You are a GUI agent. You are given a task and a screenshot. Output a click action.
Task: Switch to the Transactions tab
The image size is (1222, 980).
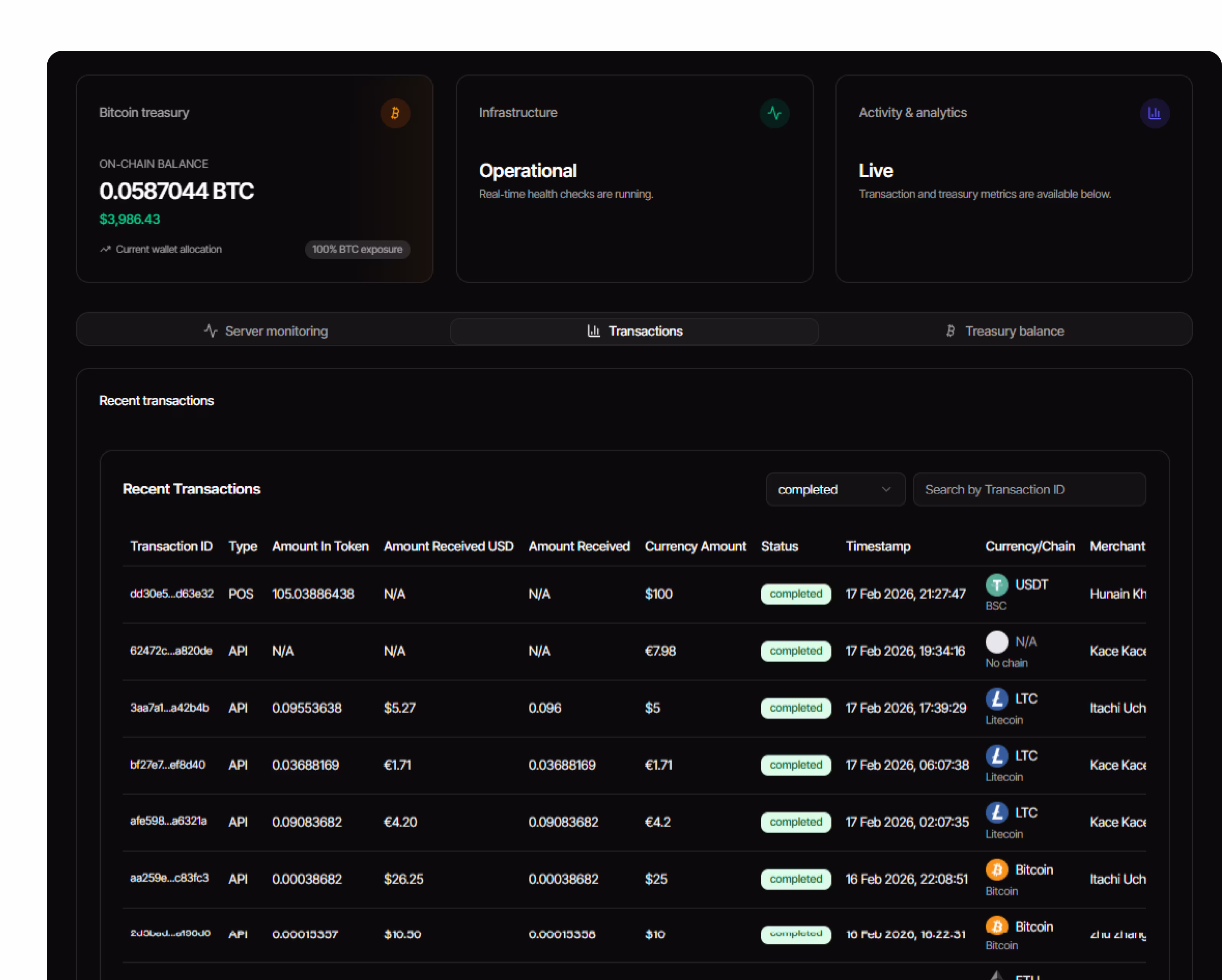tap(634, 331)
